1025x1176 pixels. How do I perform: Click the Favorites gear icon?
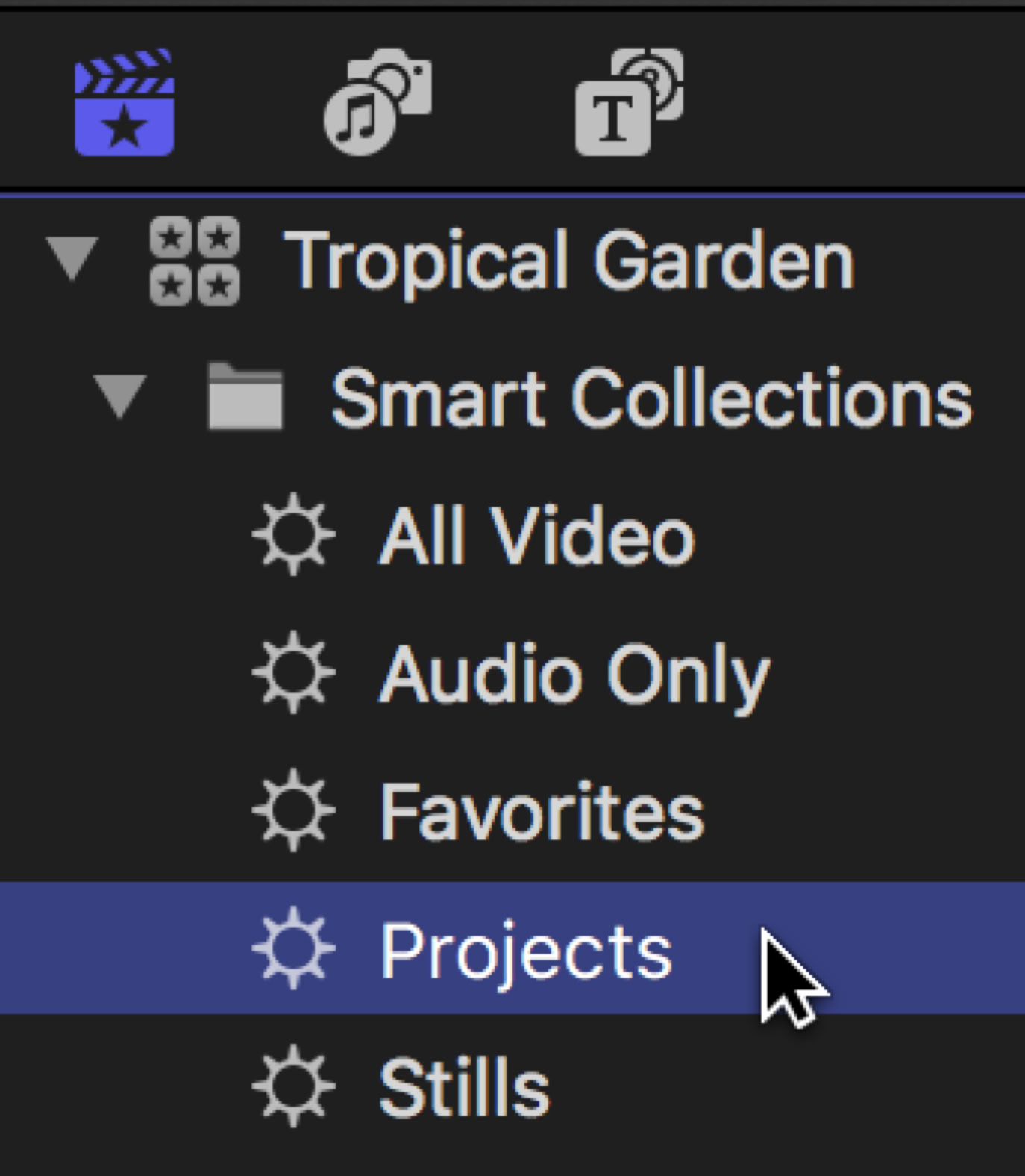[293, 810]
